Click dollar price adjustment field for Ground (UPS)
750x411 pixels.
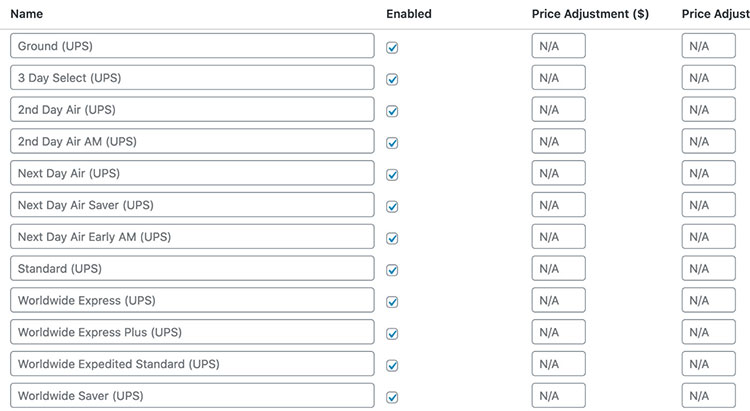click(x=558, y=46)
